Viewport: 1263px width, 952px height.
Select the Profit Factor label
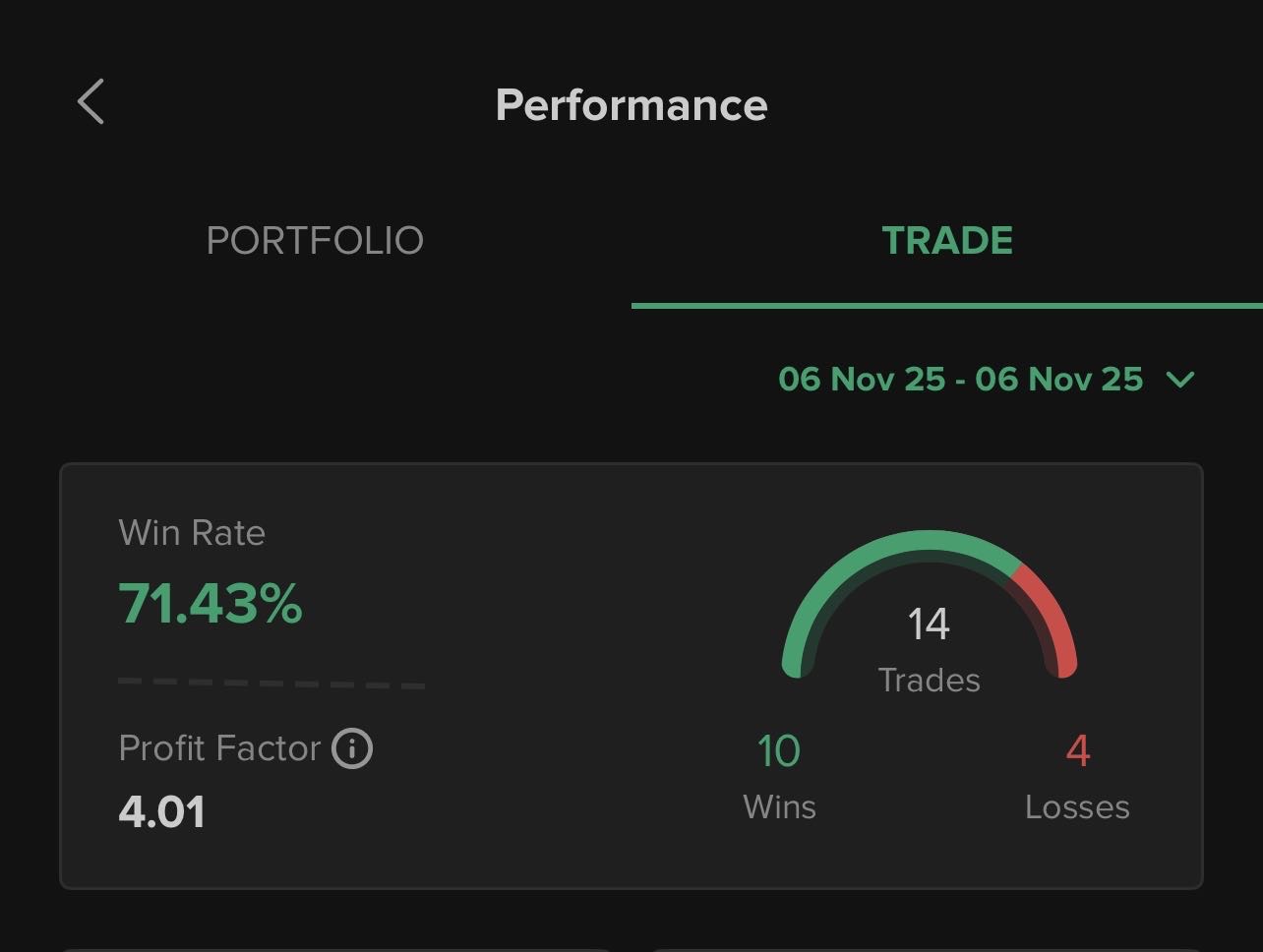219,749
